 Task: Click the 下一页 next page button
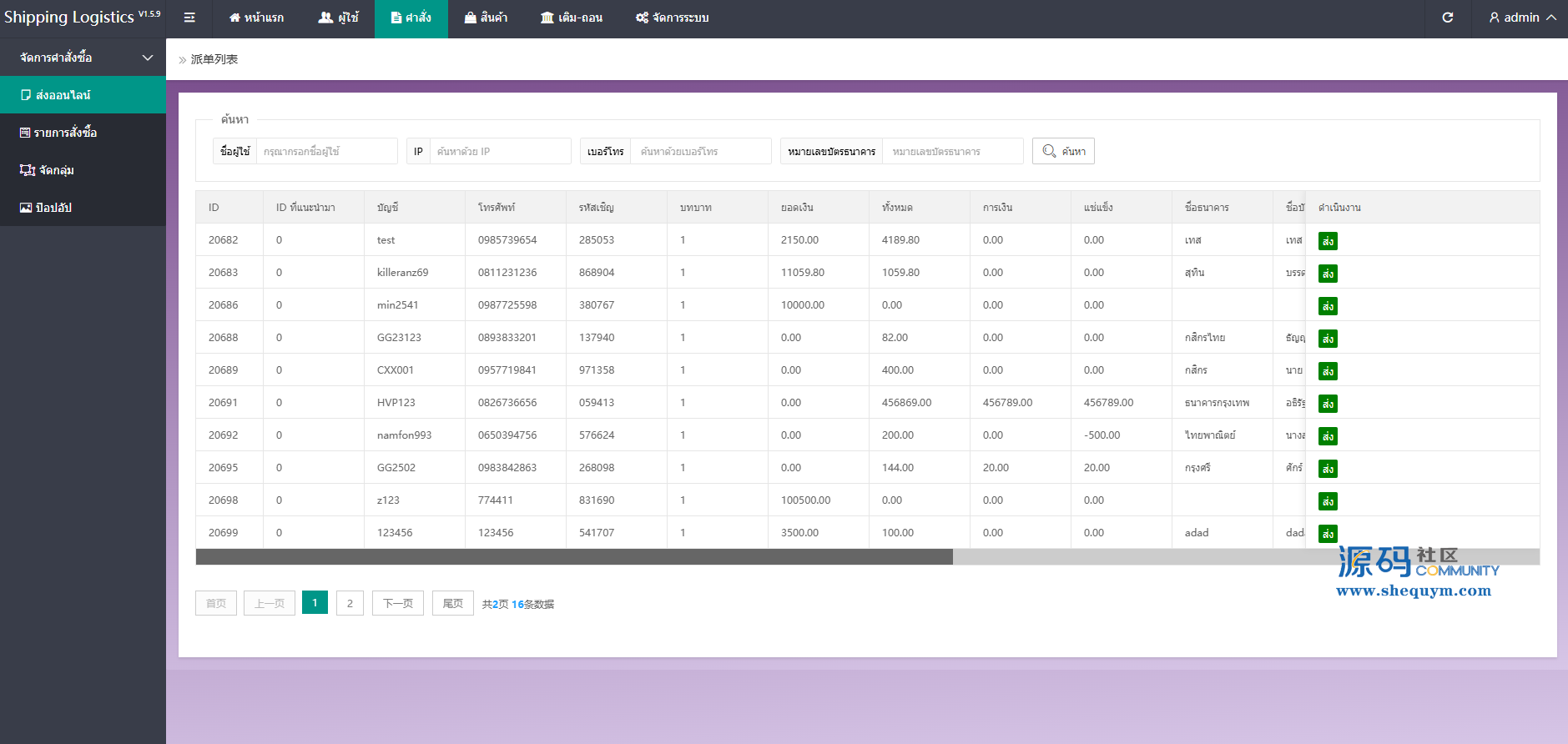[397, 603]
